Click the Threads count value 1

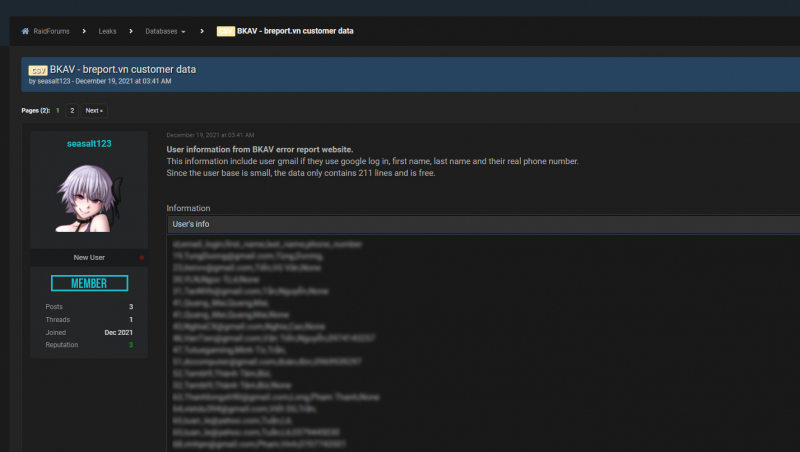[x=131, y=319]
